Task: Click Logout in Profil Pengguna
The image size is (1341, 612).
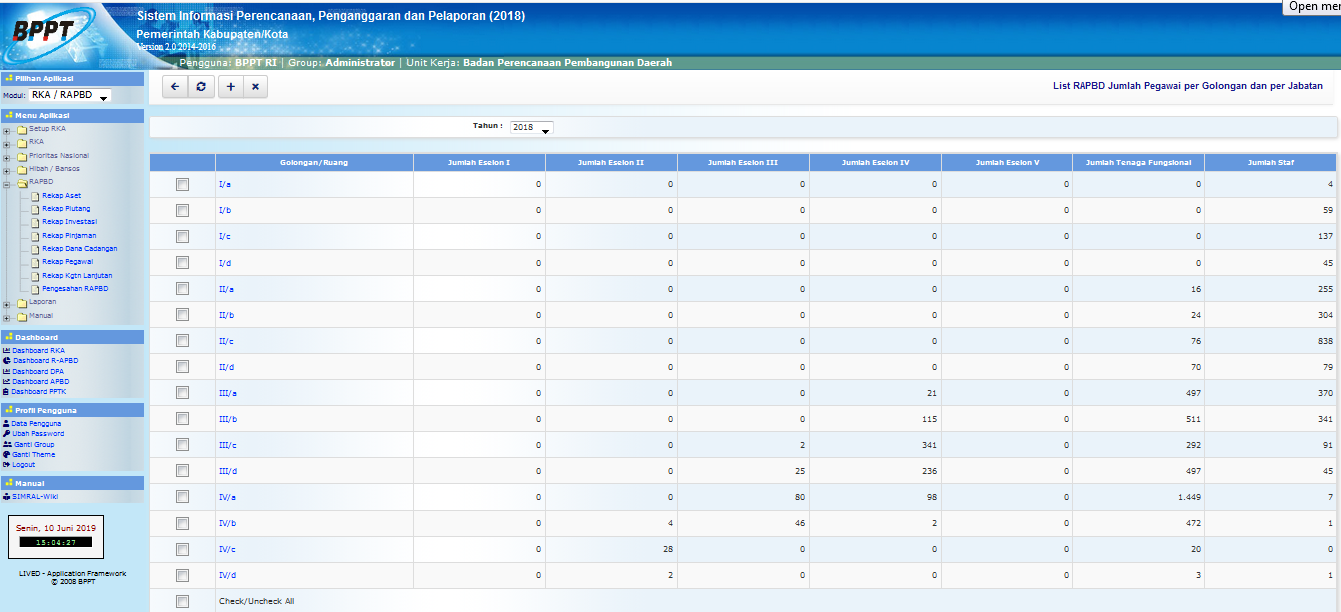Action: pyautogui.click(x=23, y=465)
